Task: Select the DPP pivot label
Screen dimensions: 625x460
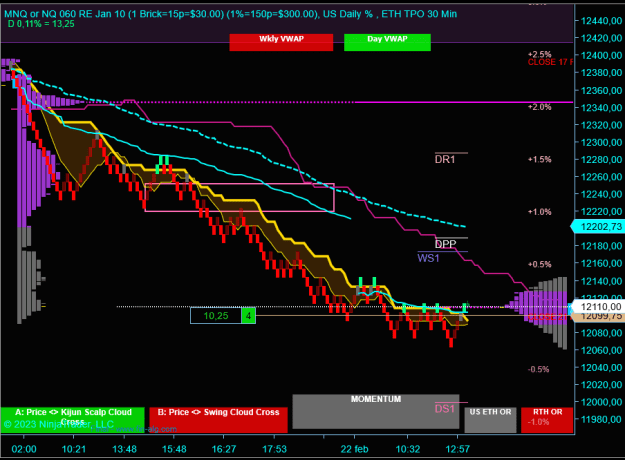Action: click(x=445, y=244)
